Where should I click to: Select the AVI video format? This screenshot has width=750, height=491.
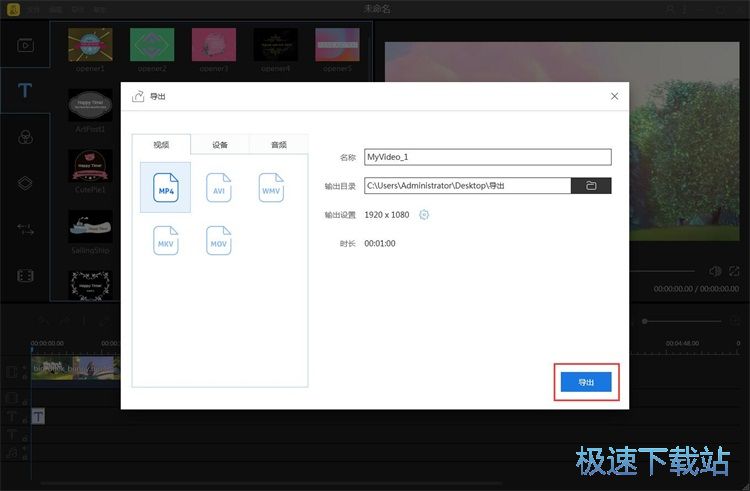click(x=219, y=187)
